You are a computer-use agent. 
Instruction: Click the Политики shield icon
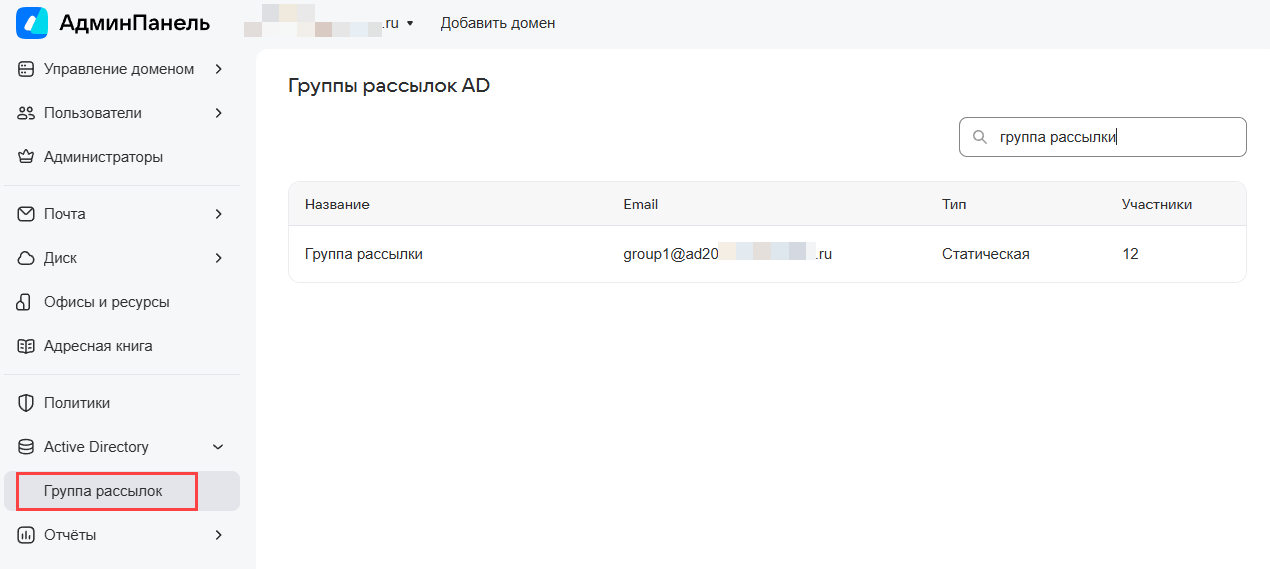[26, 403]
